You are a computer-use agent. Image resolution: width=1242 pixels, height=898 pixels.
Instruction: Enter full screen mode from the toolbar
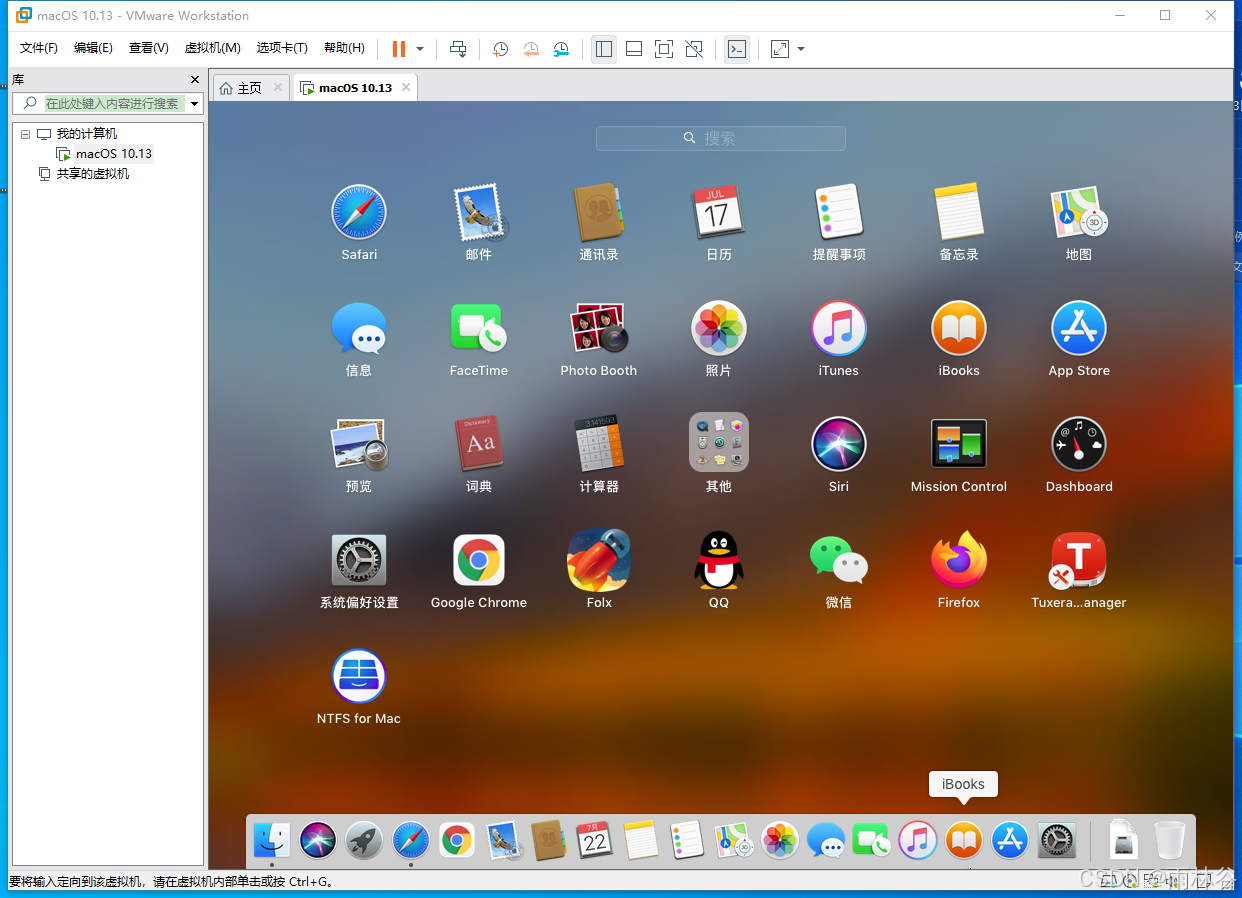click(x=663, y=49)
